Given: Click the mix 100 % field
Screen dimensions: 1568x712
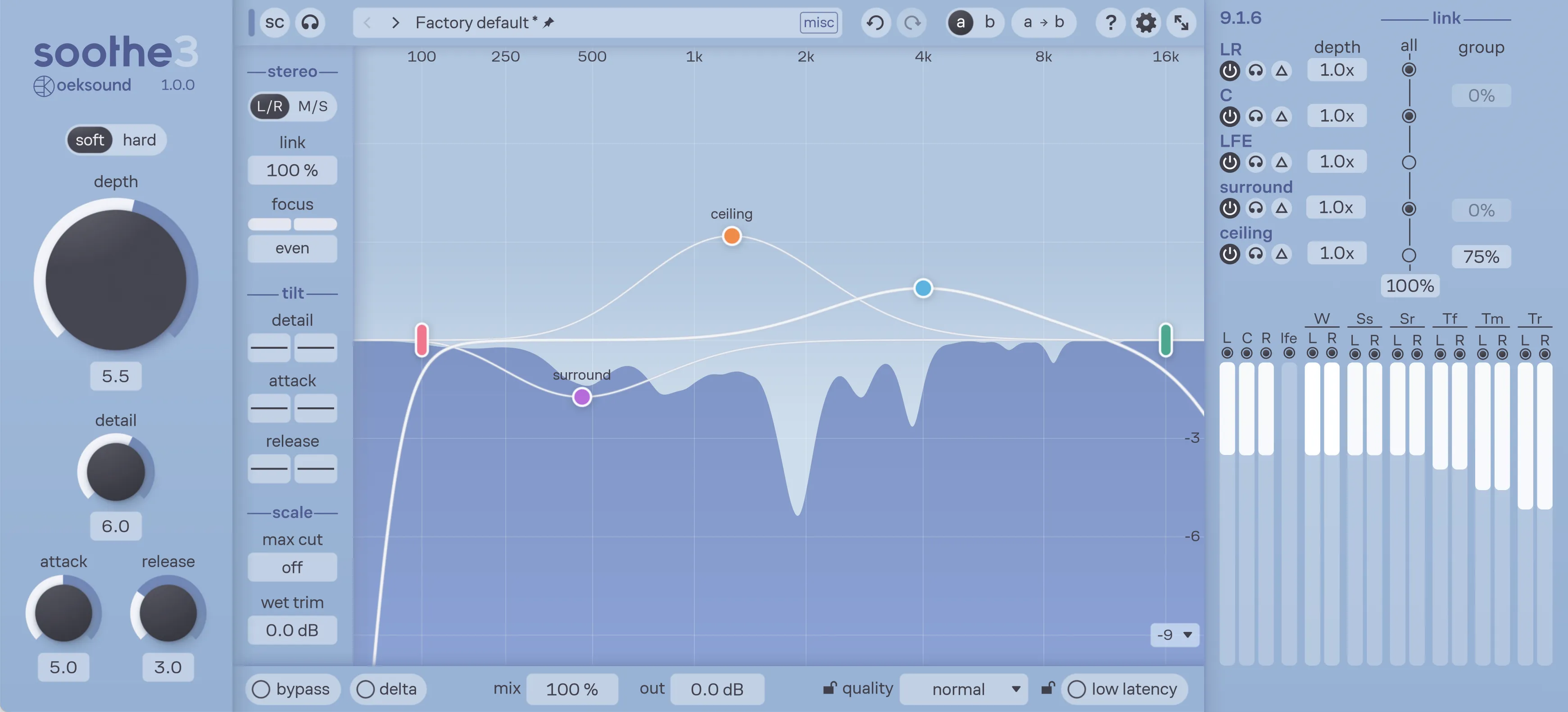Looking at the screenshot, I should click(571, 689).
